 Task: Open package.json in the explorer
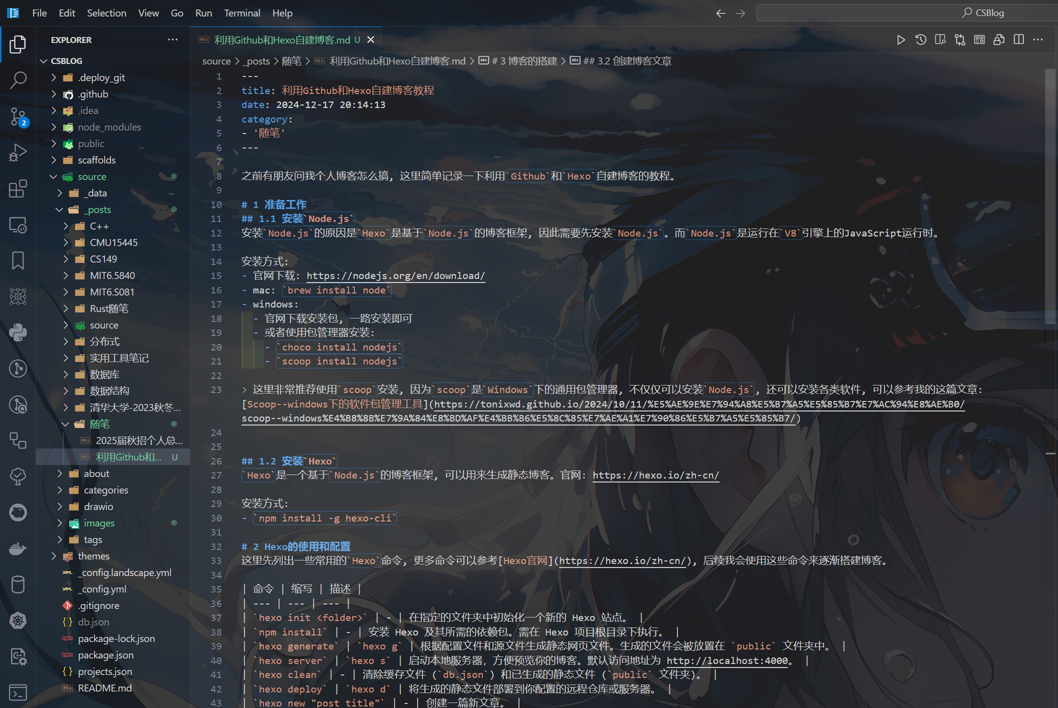pos(105,655)
